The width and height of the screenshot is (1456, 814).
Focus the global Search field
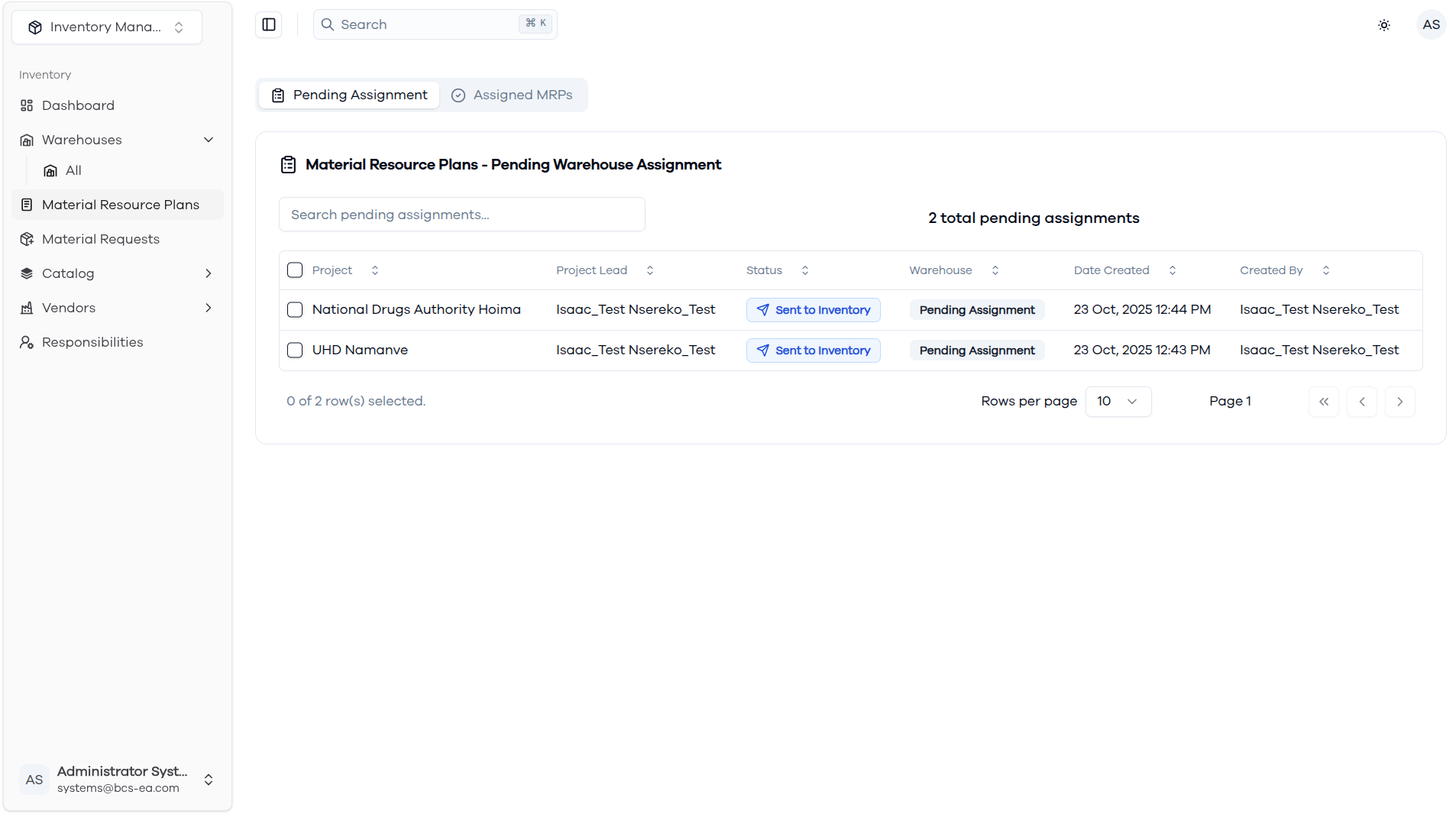click(x=435, y=24)
